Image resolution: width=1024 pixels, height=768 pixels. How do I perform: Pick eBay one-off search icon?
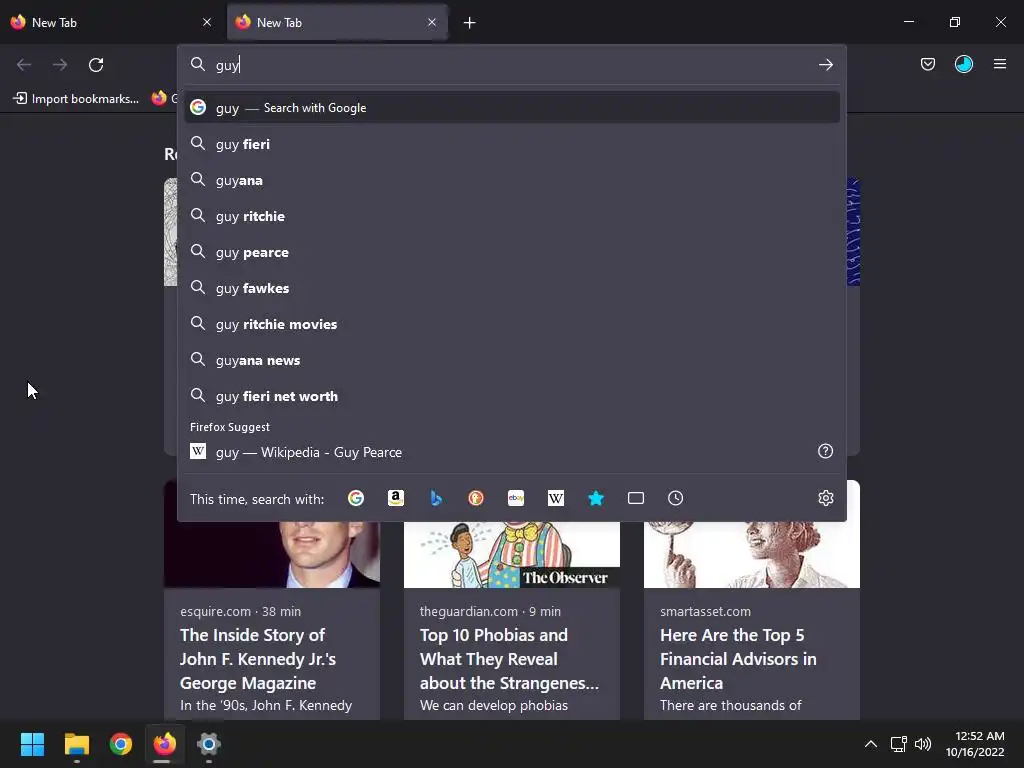pos(516,498)
